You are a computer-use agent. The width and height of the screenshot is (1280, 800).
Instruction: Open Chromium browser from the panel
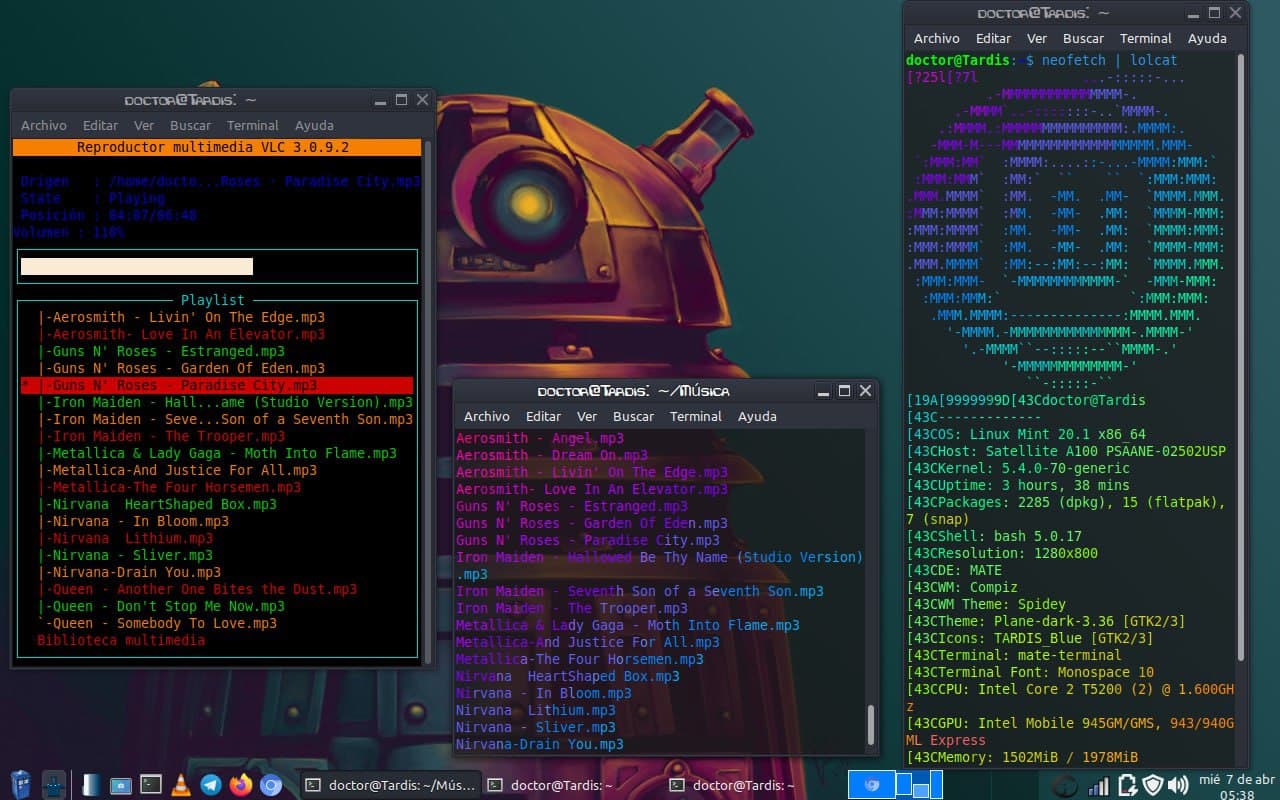point(271,785)
